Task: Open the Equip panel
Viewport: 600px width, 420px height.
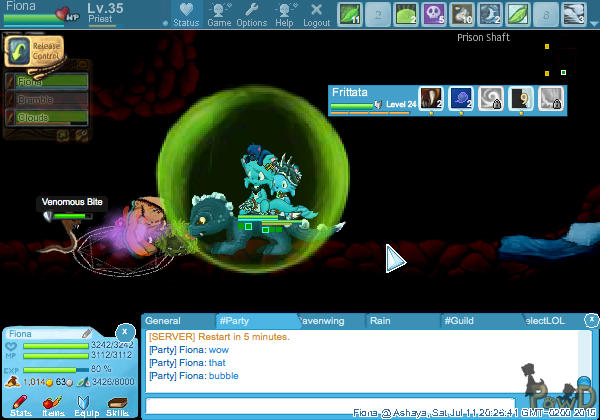Action: [x=85, y=402]
